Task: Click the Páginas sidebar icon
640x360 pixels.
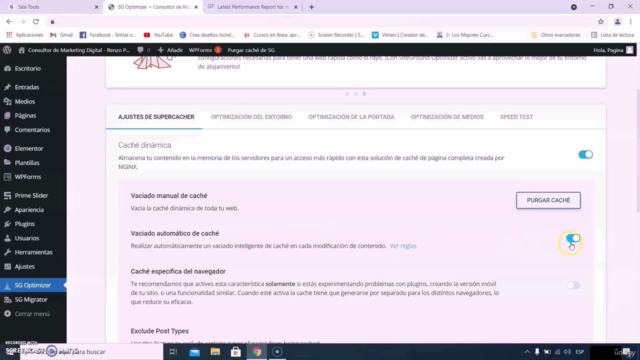Action: point(7,116)
